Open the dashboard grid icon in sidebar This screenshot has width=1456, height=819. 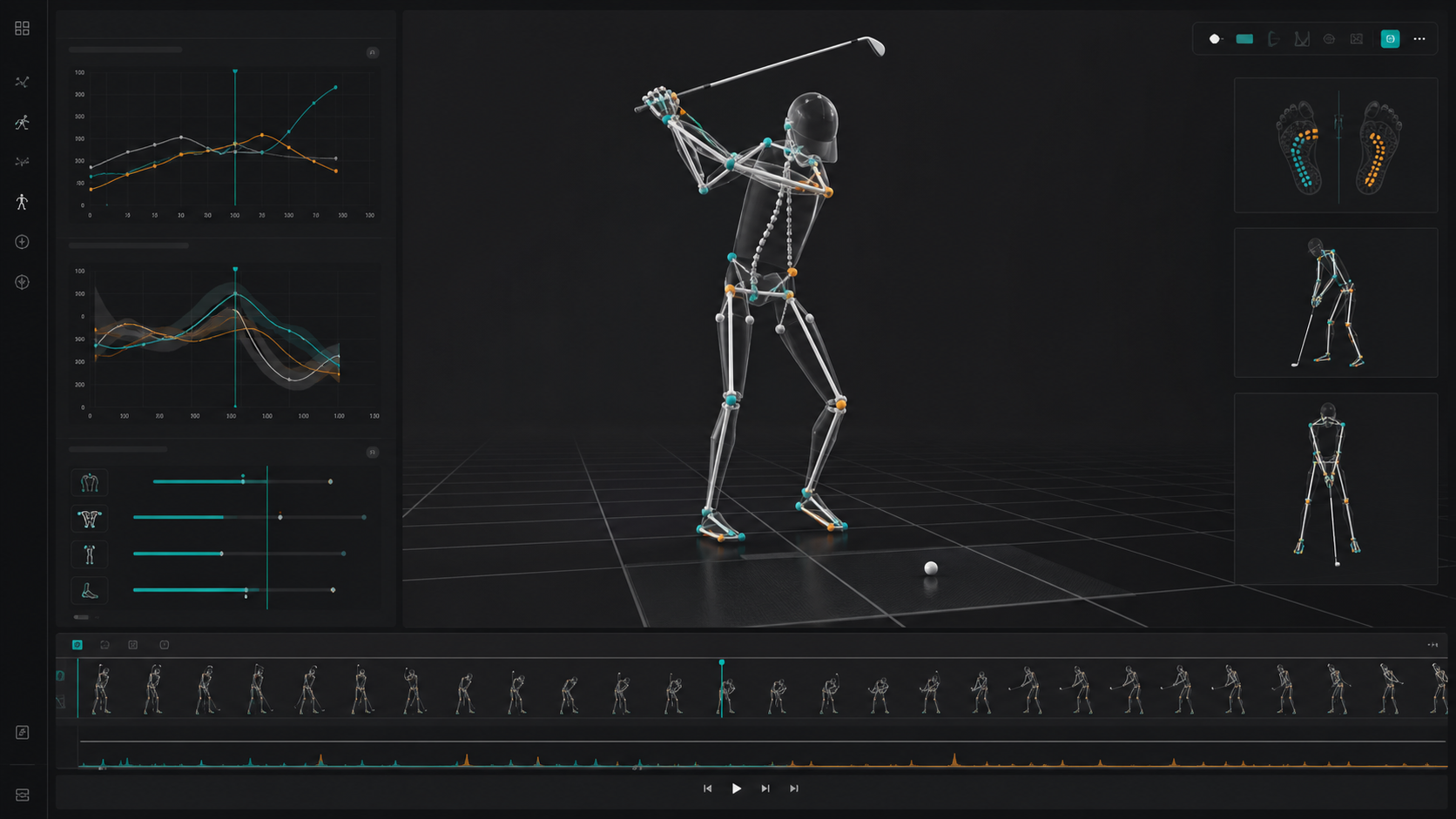click(x=23, y=29)
